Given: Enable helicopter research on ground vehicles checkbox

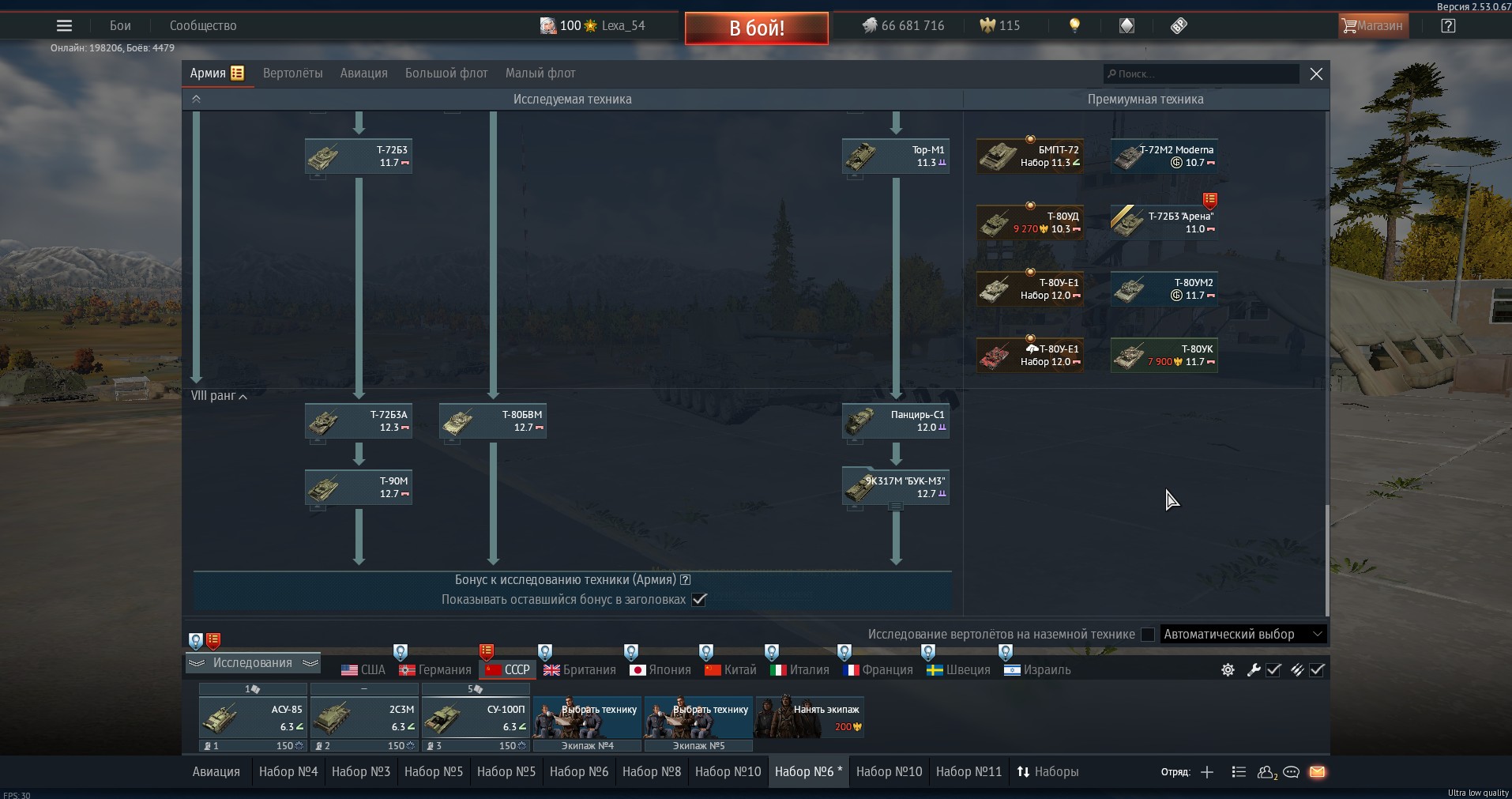Looking at the screenshot, I should click(1148, 635).
